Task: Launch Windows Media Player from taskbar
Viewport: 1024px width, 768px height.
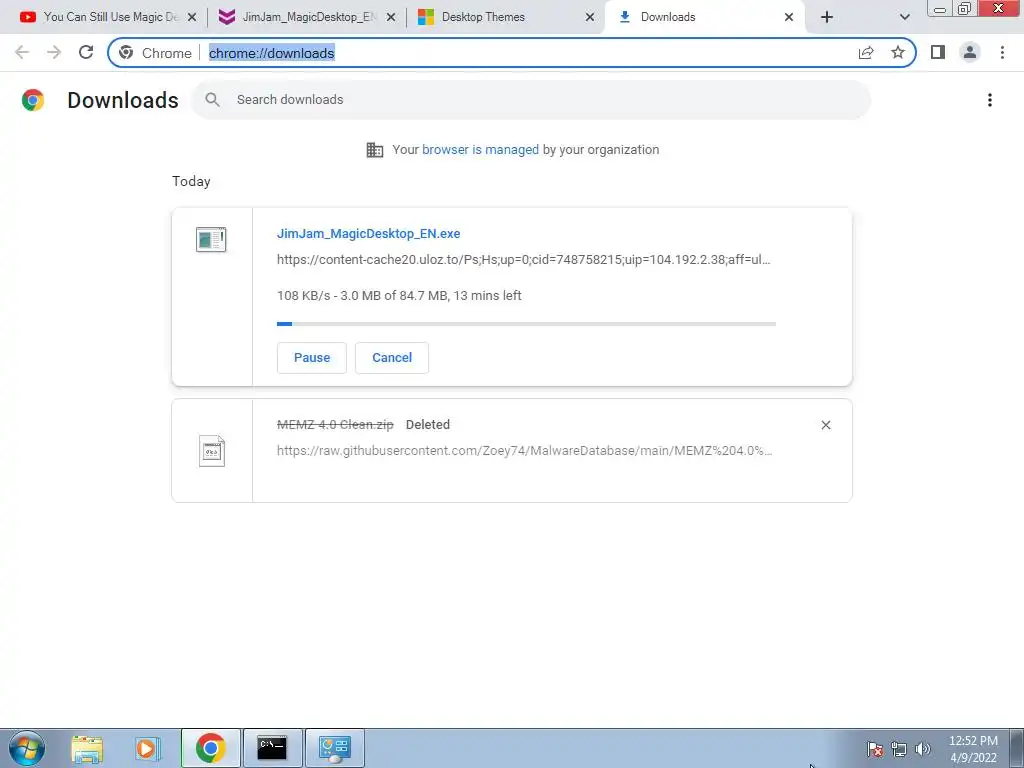Action: pos(148,748)
